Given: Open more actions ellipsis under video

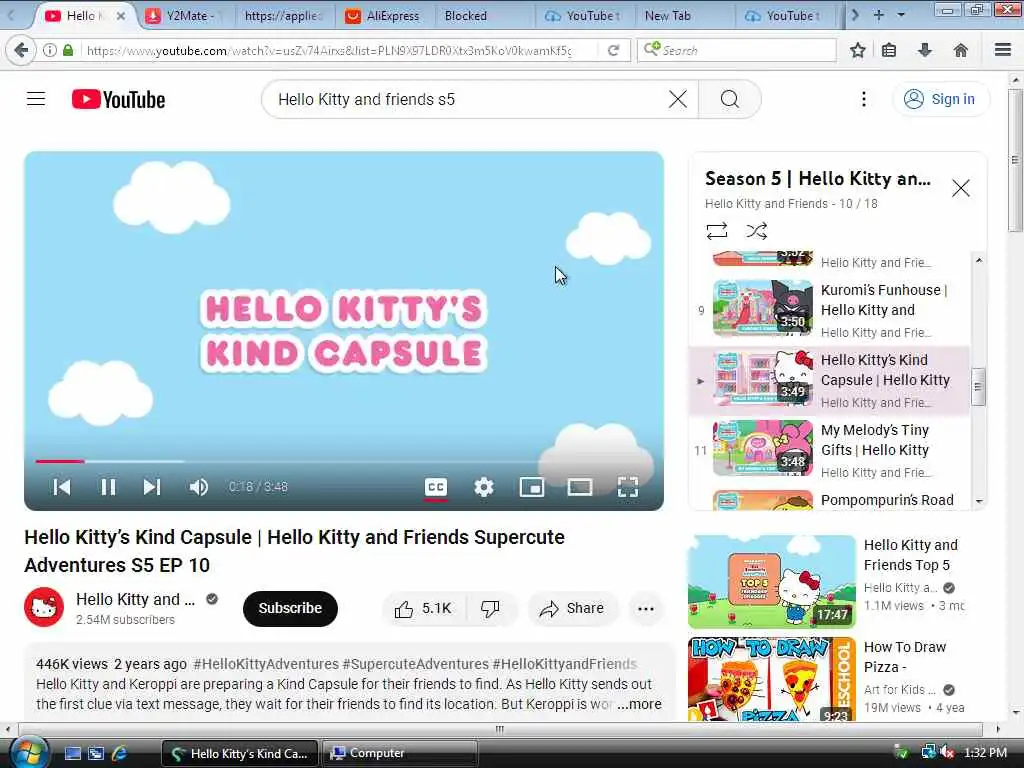Looking at the screenshot, I should [x=645, y=609].
